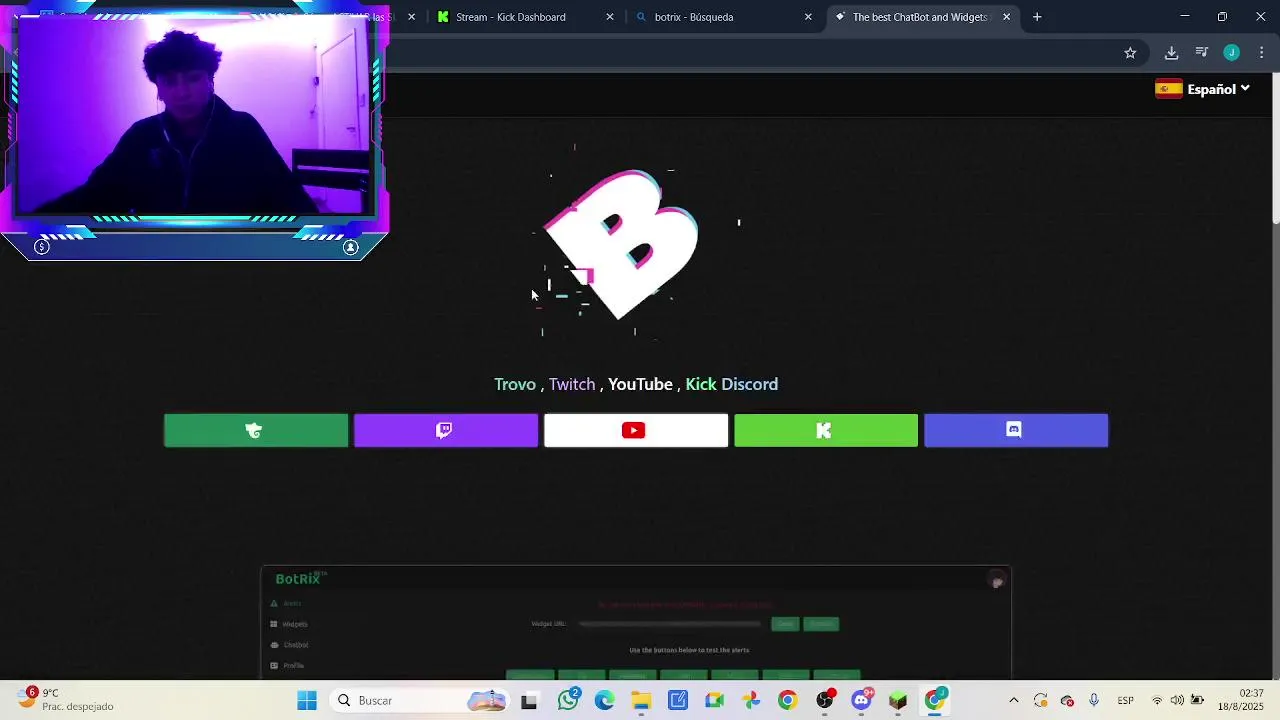Log in with the white YouTube button
Screen dimensions: 1280x720
click(636, 430)
